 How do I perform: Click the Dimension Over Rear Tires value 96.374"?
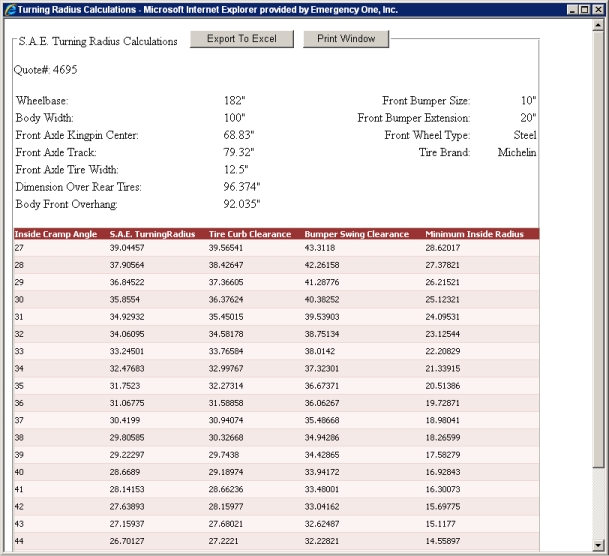point(242,187)
